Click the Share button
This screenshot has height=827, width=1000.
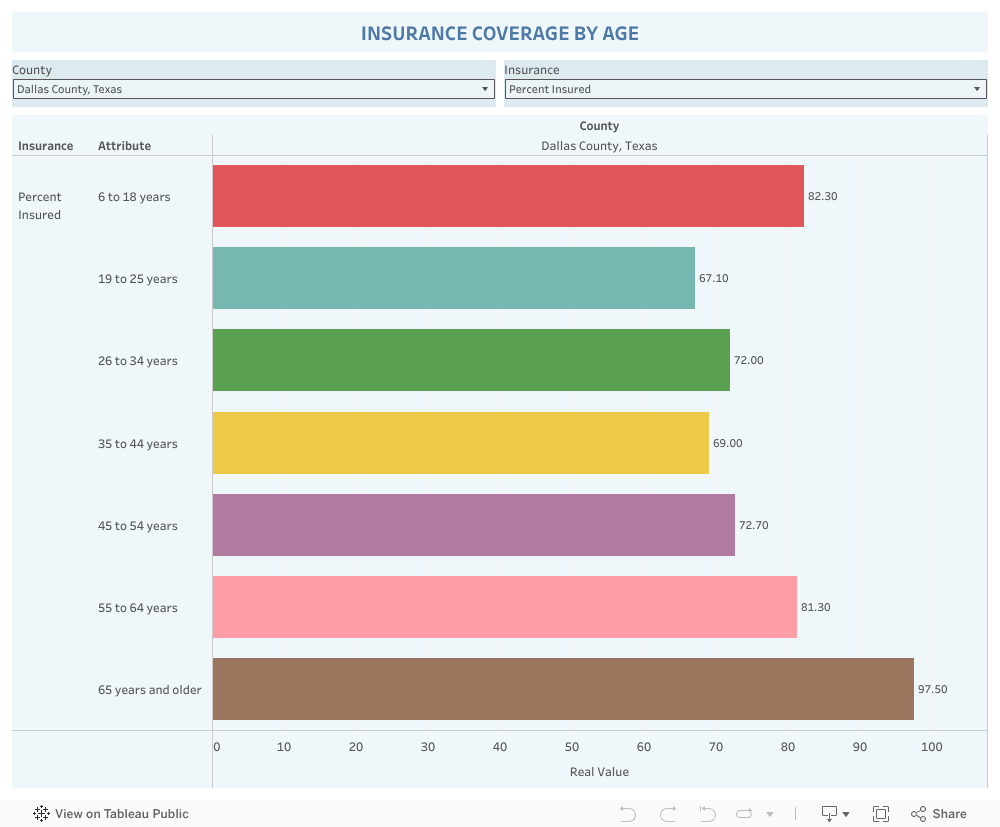[938, 814]
